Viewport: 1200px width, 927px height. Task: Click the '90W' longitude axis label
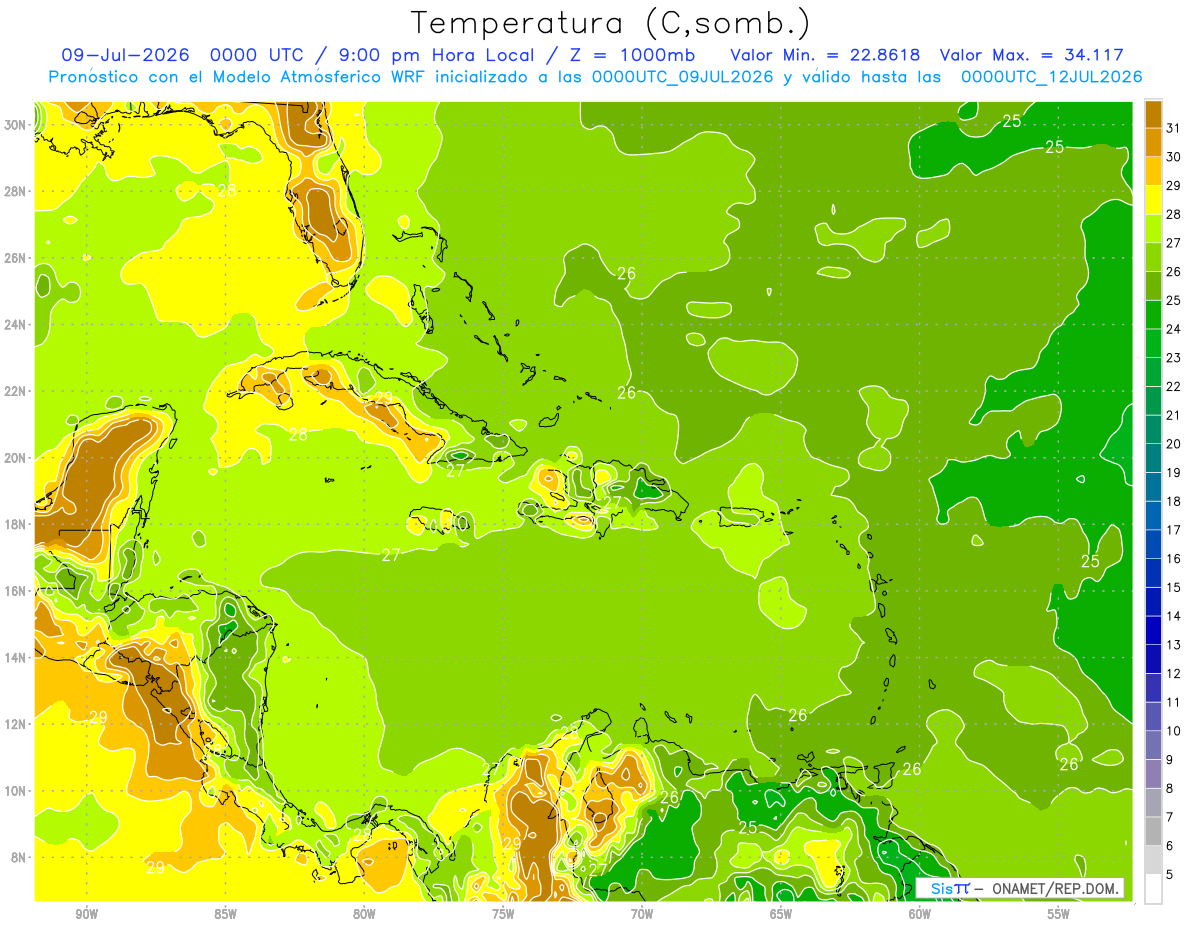pos(86,914)
